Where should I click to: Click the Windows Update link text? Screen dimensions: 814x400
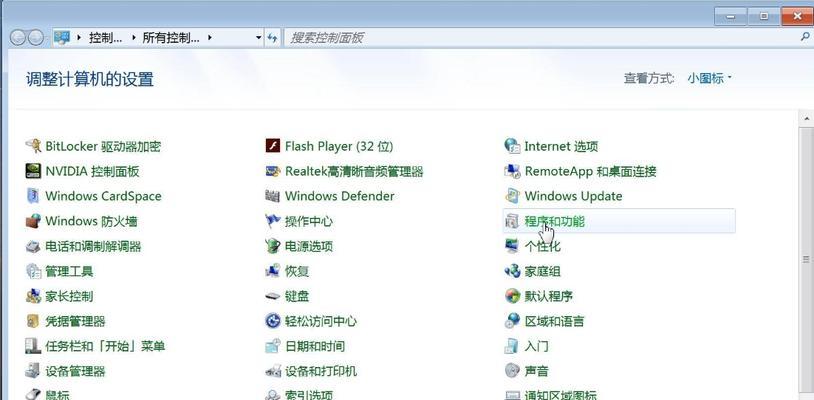[574, 196]
